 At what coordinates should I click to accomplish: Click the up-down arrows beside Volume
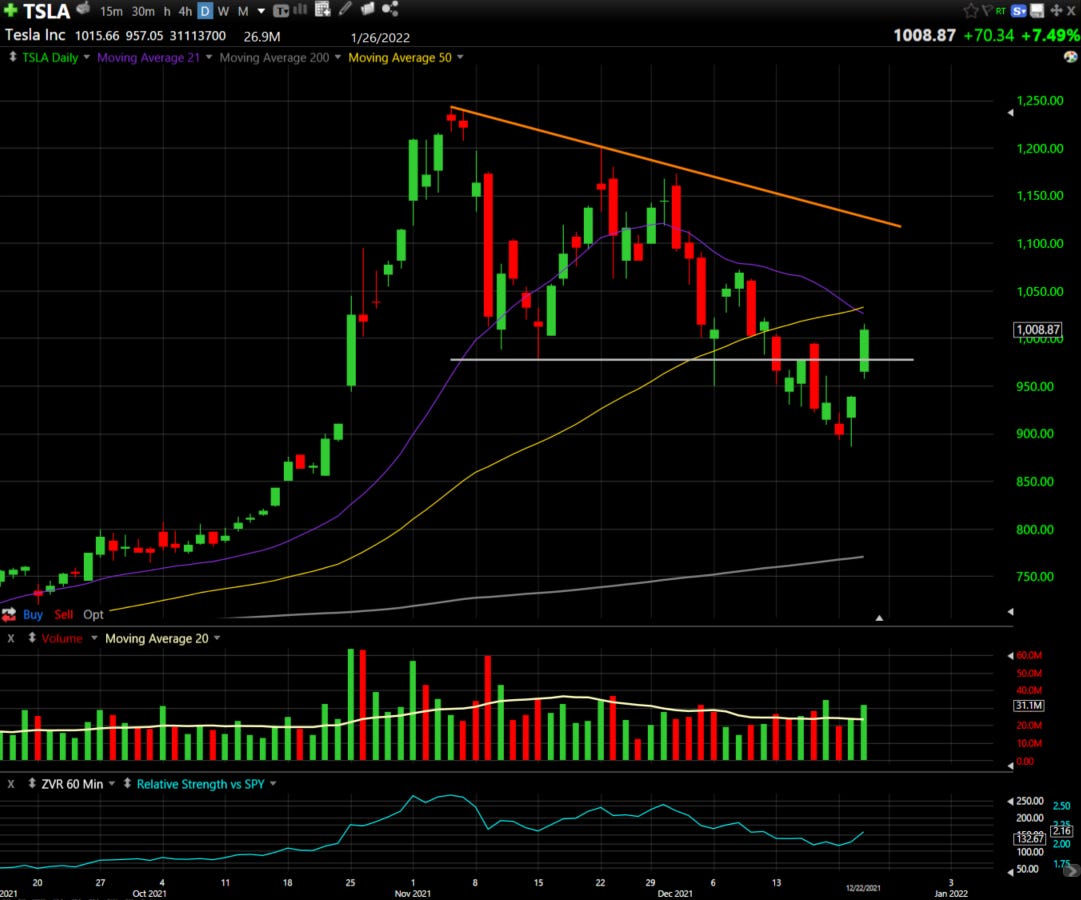click(x=32, y=638)
